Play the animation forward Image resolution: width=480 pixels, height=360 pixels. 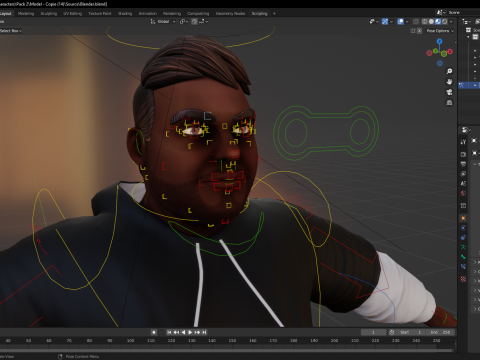[x=190, y=332]
